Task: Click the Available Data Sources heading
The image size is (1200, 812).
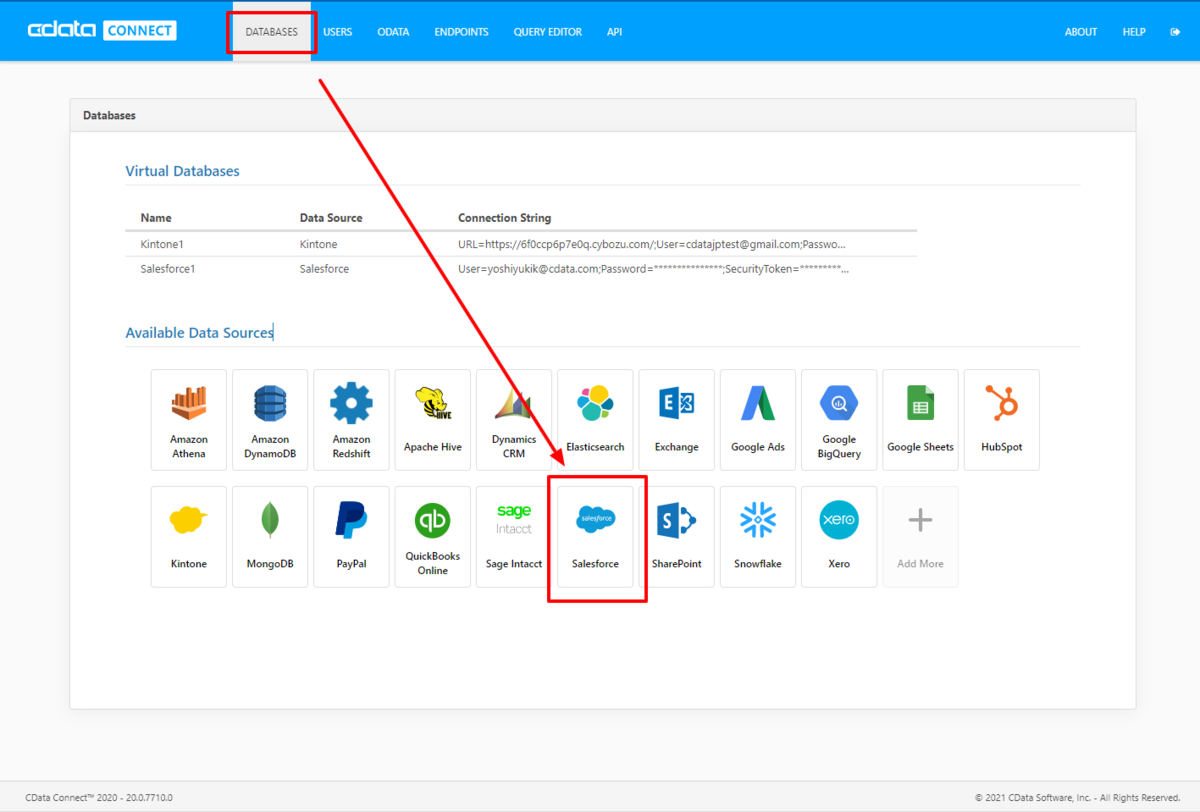Action: (x=199, y=333)
